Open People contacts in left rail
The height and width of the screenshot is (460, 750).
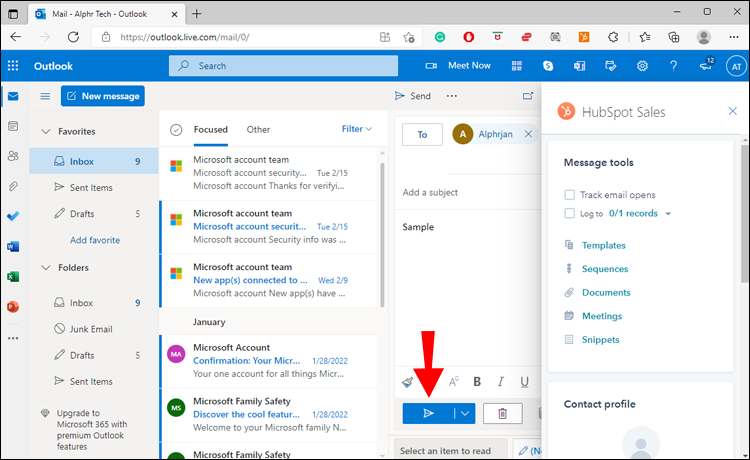(13, 156)
